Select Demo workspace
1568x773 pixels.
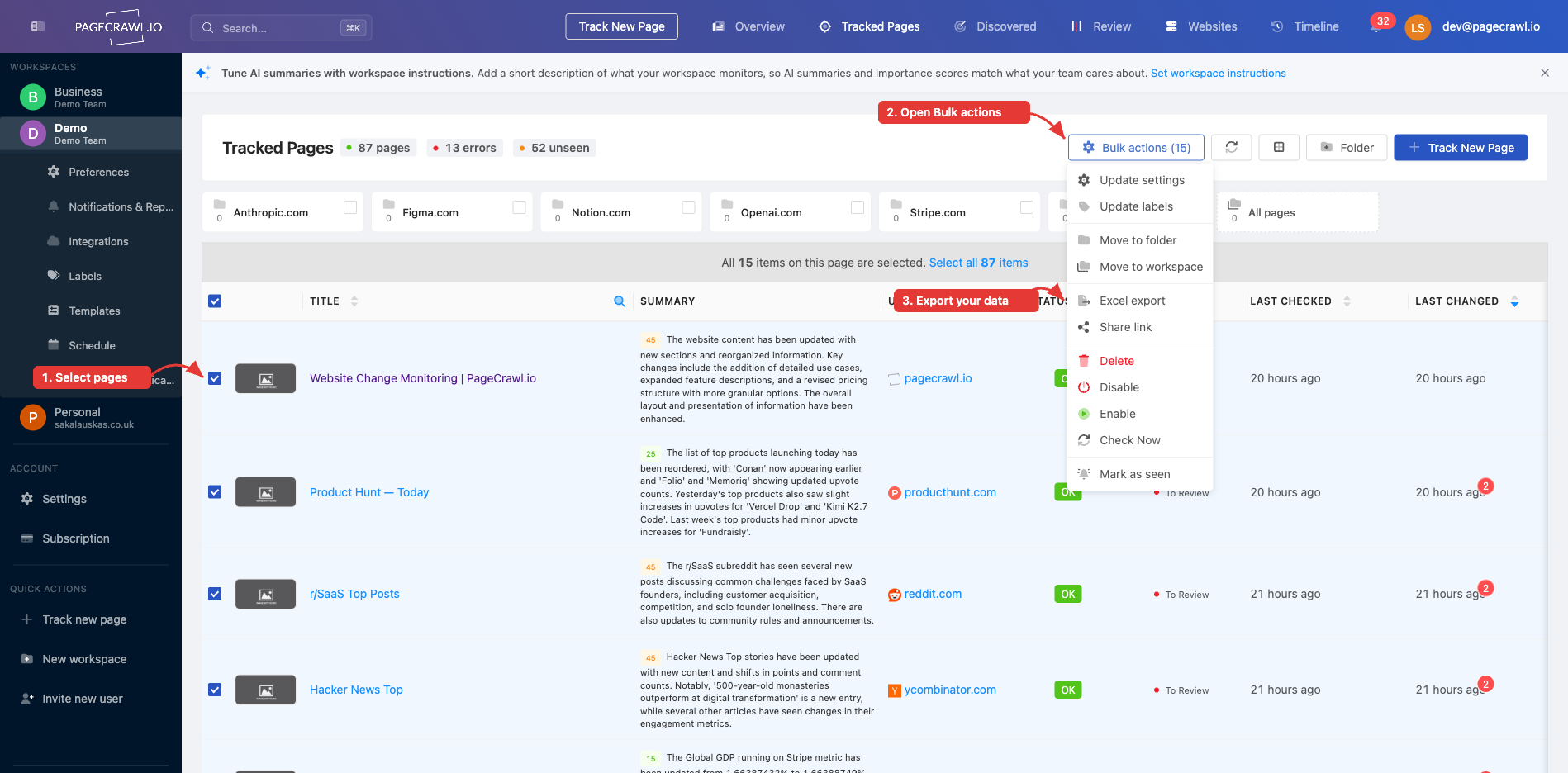pos(91,134)
